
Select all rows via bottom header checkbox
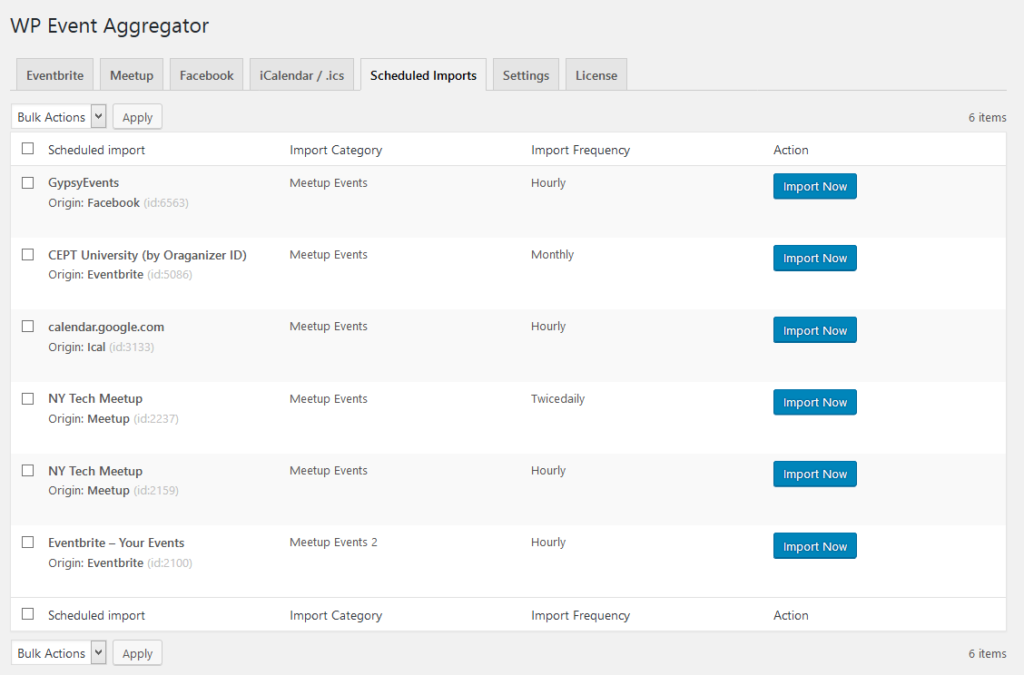point(27,614)
